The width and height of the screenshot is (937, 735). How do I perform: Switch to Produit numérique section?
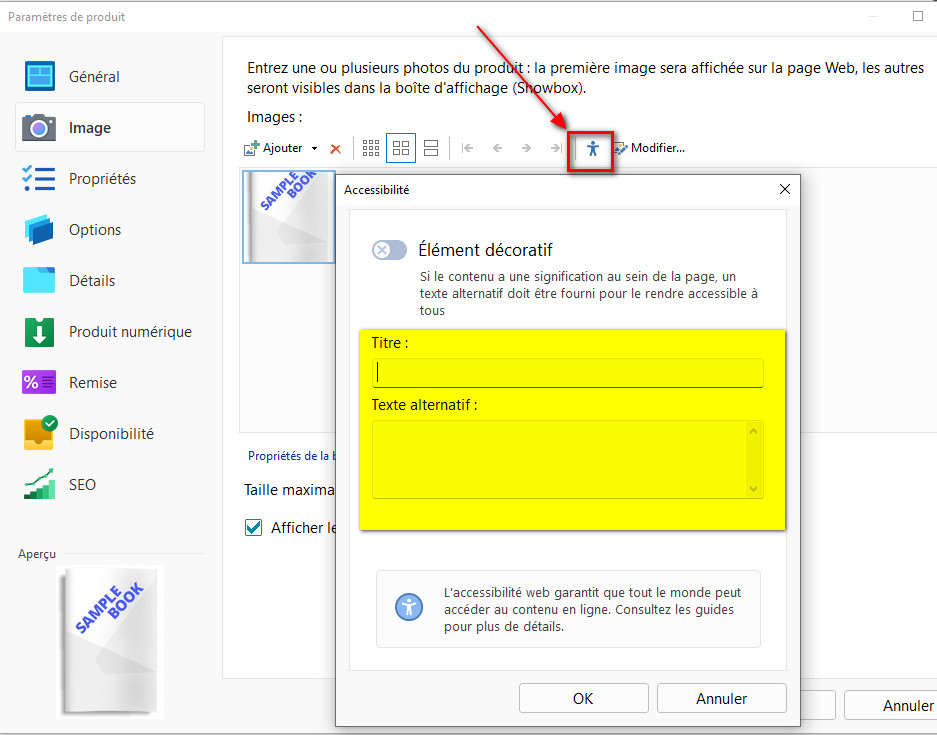point(110,332)
